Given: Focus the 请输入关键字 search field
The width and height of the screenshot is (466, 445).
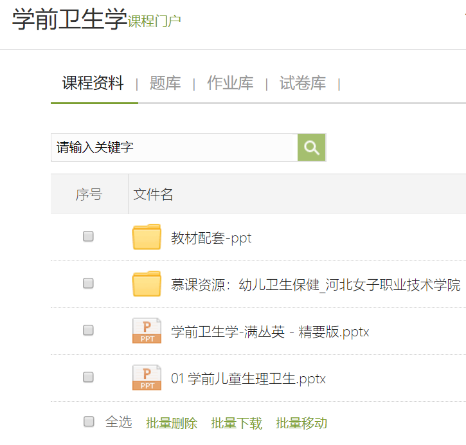Looking at the screenshot, I should pyautogui.click(x=174, y=148).
